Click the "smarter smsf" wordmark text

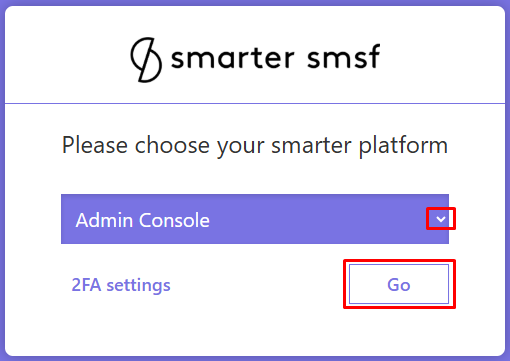pyautogui.click(x=275, y=57)
